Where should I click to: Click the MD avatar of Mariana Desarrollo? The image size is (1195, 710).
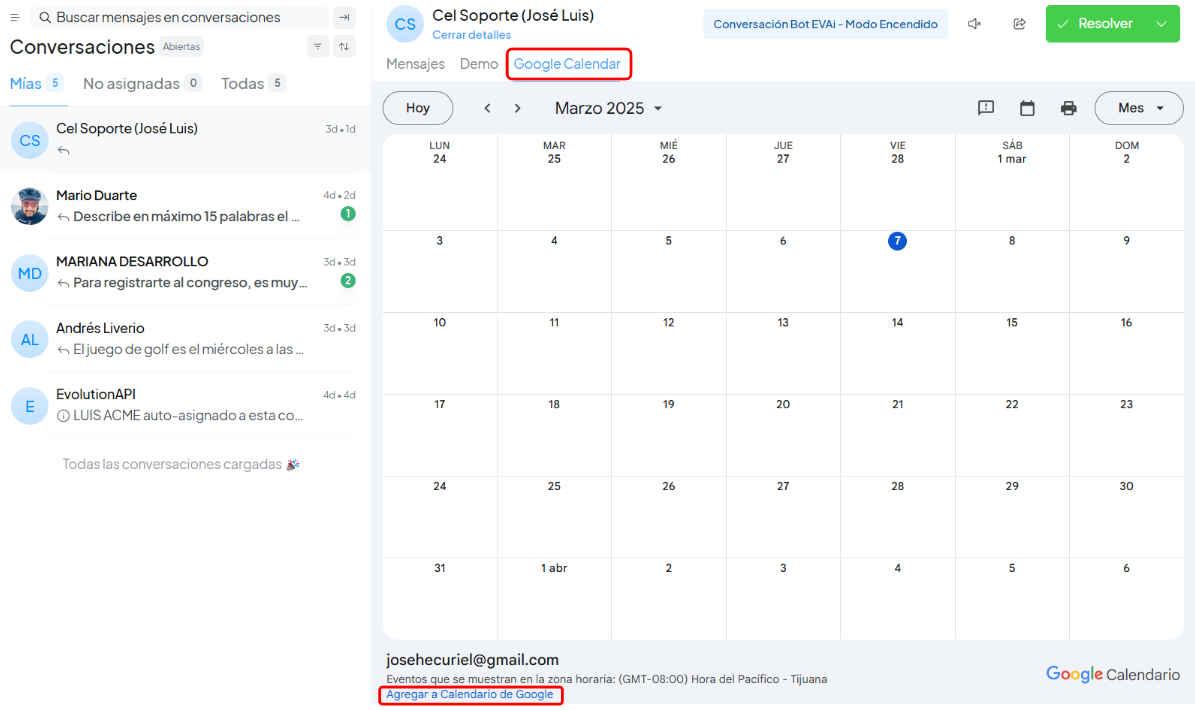click(x=30, y=273)
